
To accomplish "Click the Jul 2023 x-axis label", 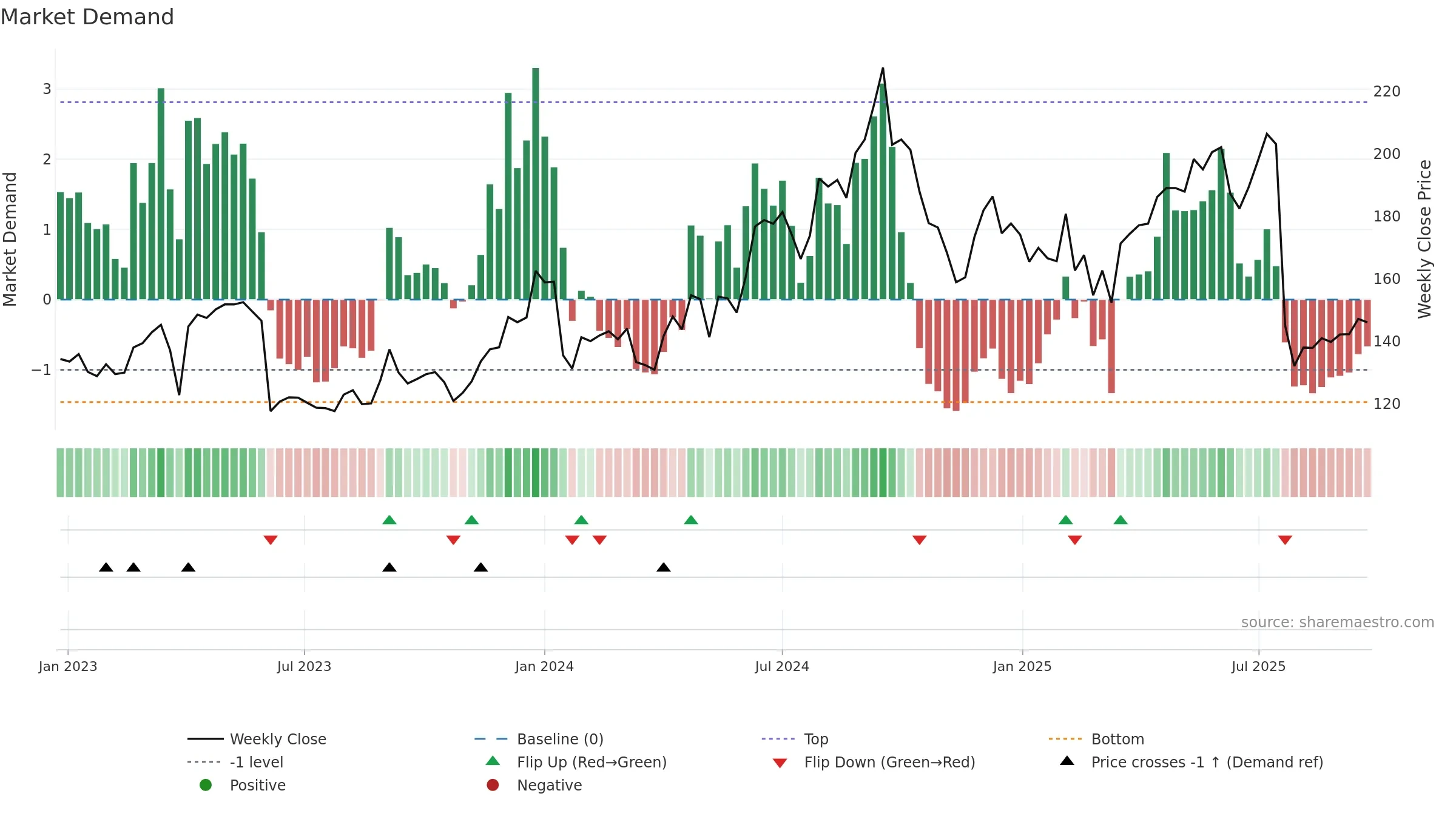I will coord(304,666).
